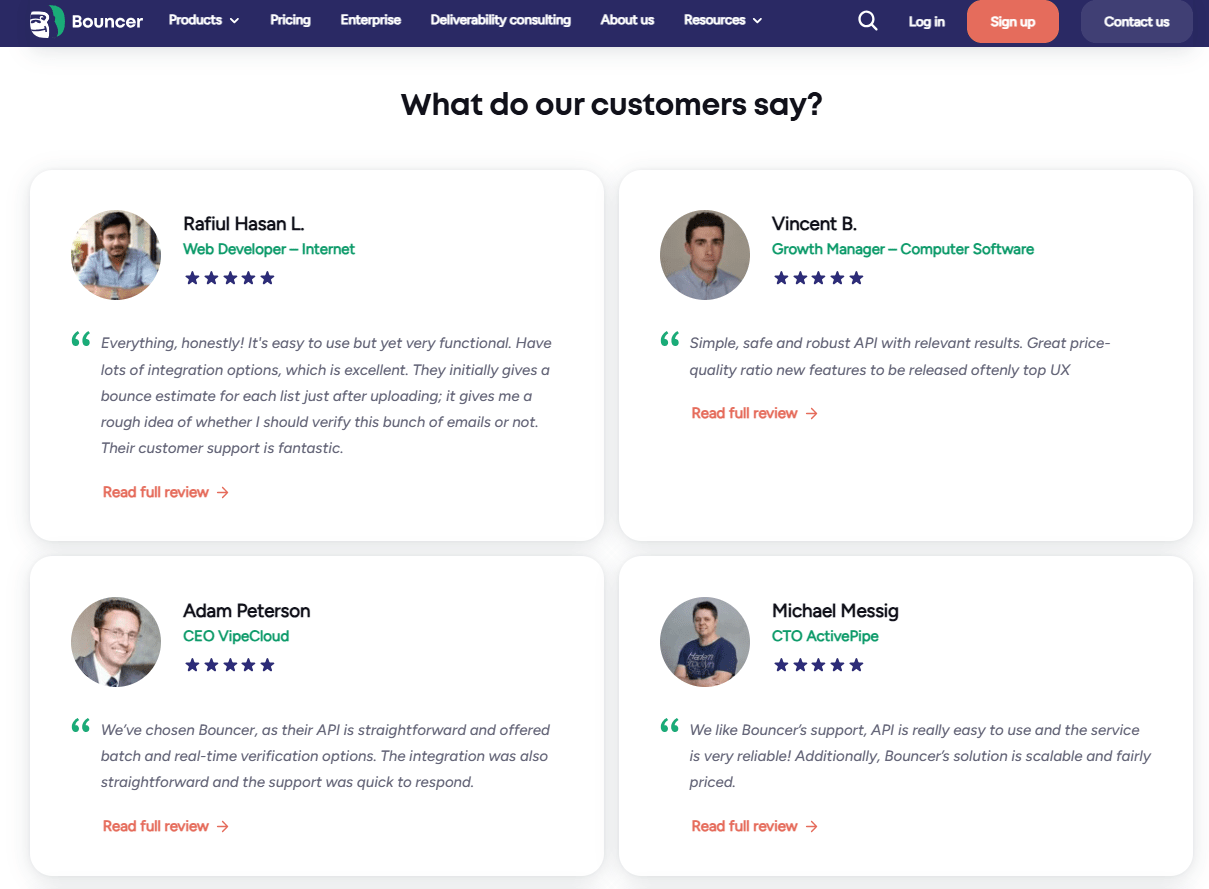Viewport: 1209px width, 889px height.
Task: Click the Bouncer logo icon
Action: pyautogui.click(x=47, y=21)
